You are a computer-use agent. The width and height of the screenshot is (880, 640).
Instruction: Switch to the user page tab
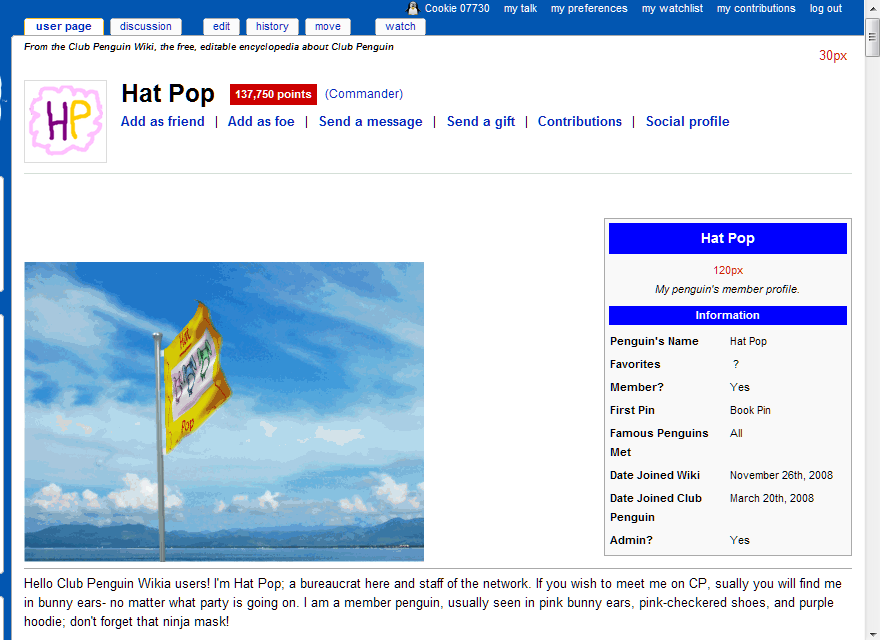(x=64, y=26)
